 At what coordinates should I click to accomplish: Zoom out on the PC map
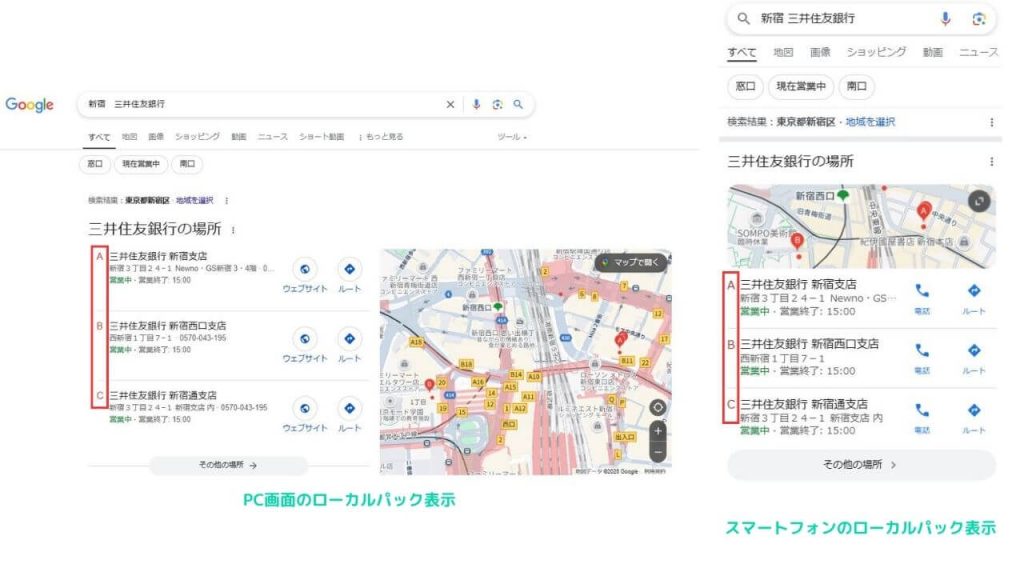658,452
